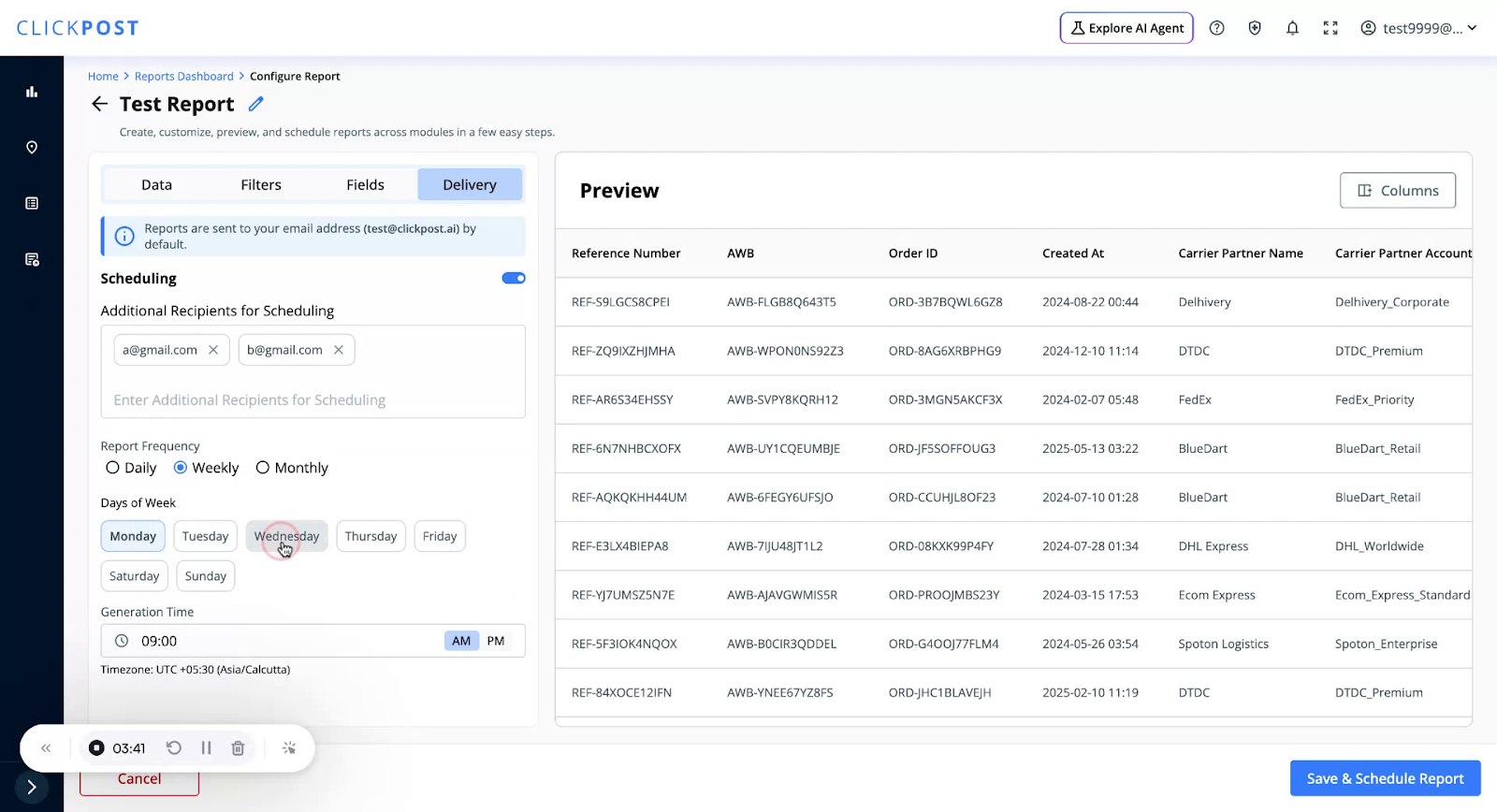This screenshot has height=812, width=1497.
Task: Select AM for generation time
Action: pyautogui.click(x=461, y=641)
